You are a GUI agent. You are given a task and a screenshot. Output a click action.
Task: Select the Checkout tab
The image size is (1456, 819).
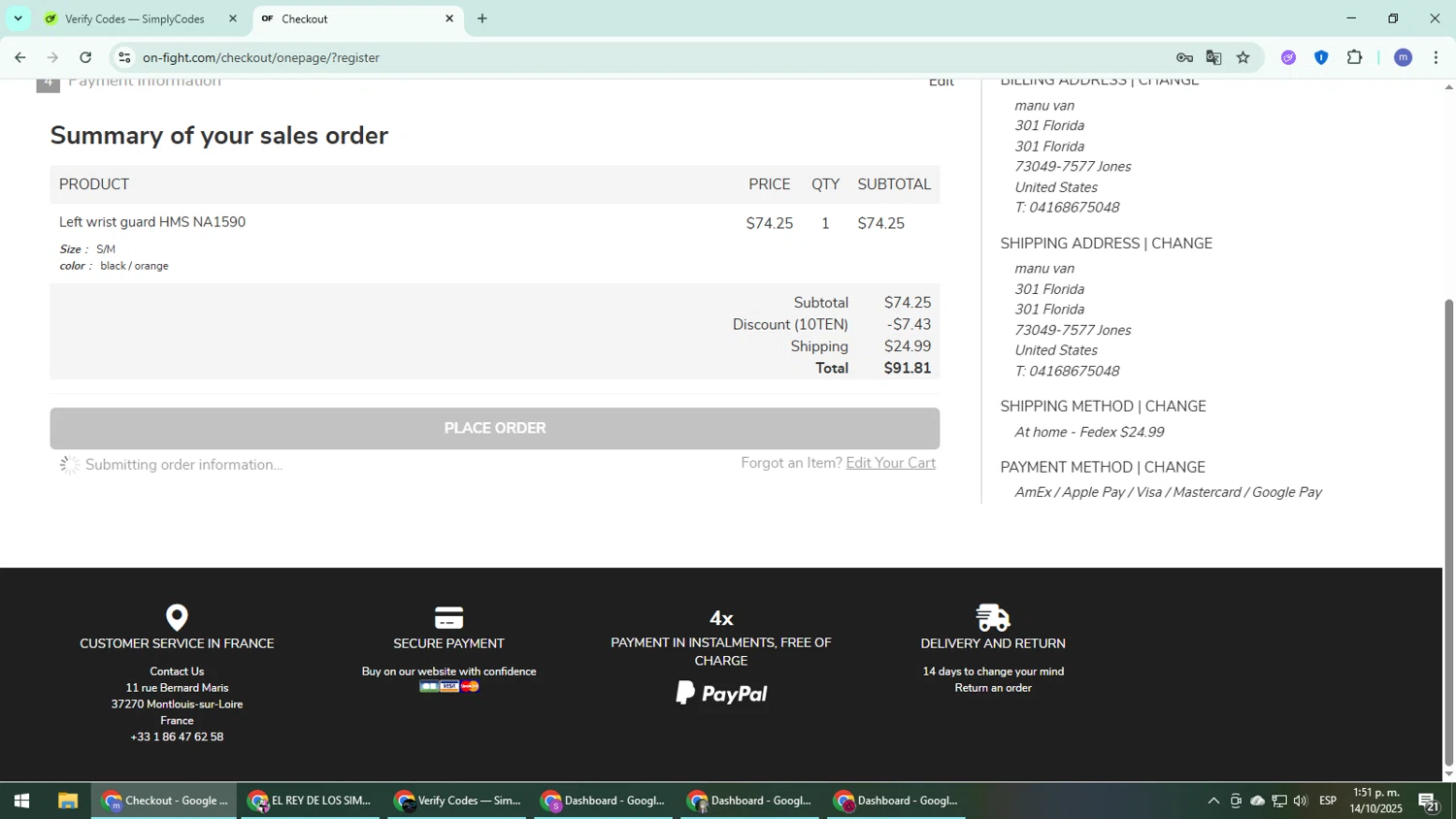coord(355,18)
